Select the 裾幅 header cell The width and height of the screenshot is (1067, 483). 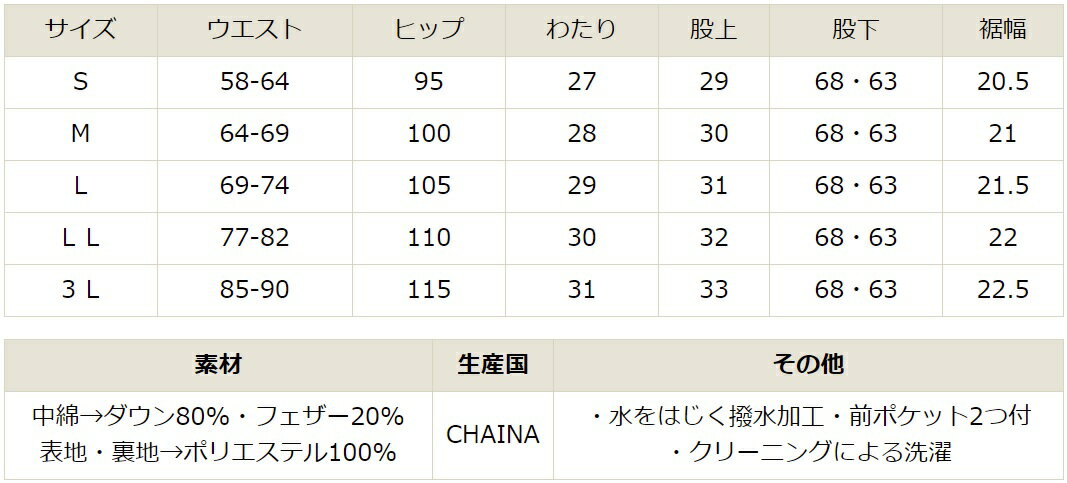(1002, 30)
